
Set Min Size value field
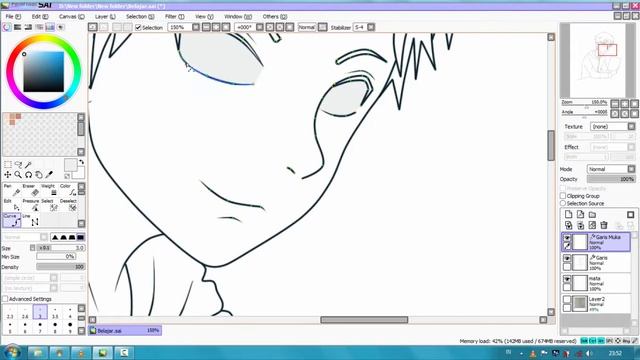[x=56, y=257]
